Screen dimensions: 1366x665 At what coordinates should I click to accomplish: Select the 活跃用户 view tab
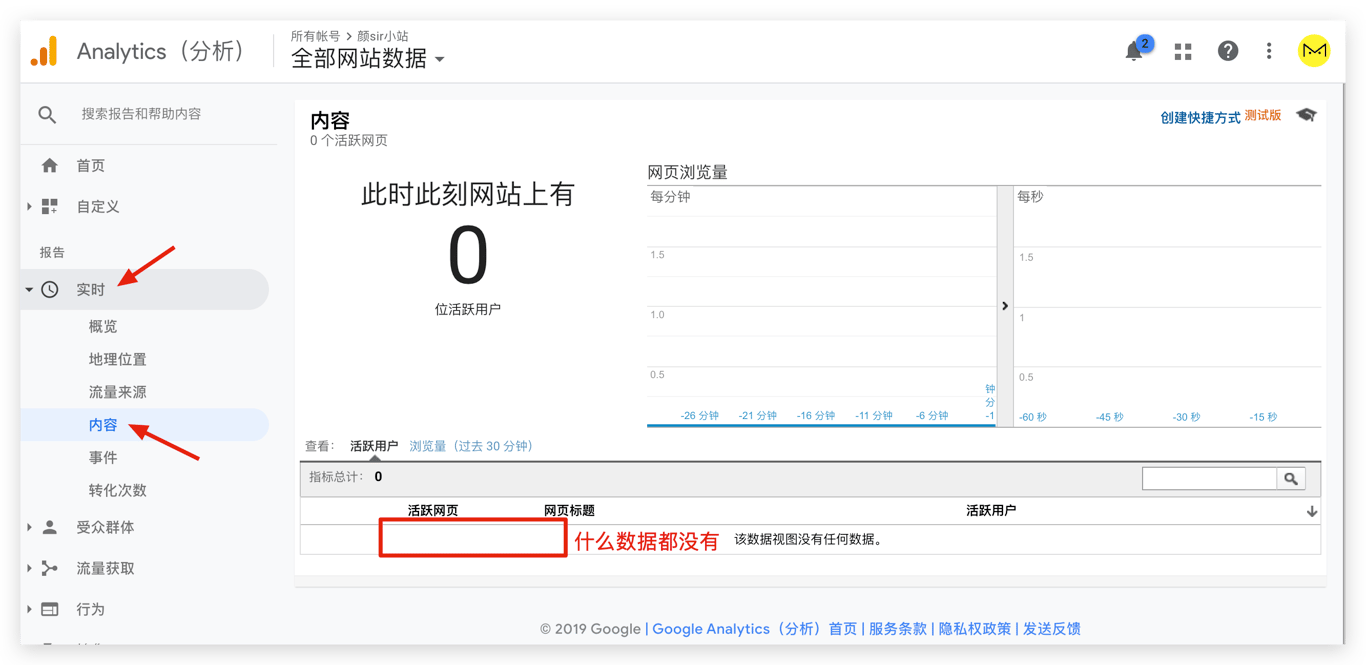(374, 446)
